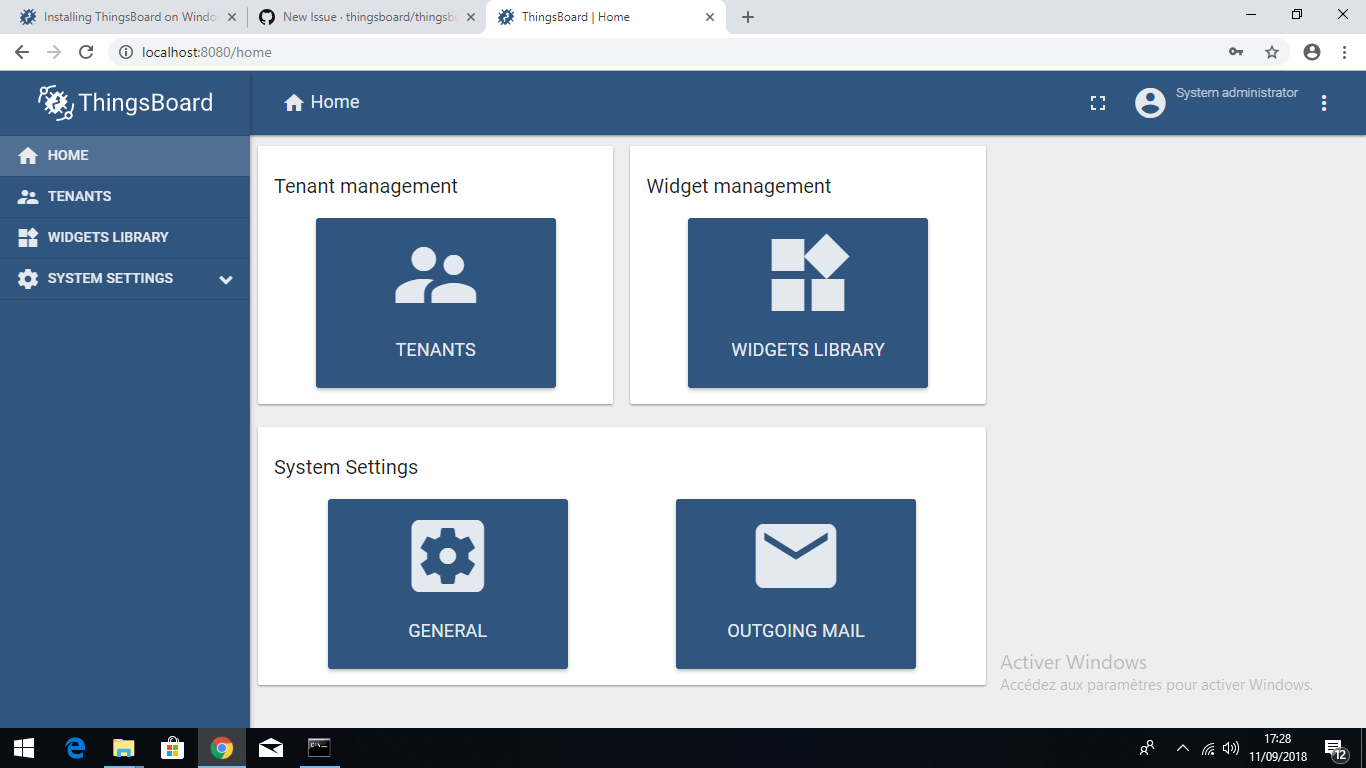Click the System Settings card heading
This screenshot has height=768, width=1366.
346,467
